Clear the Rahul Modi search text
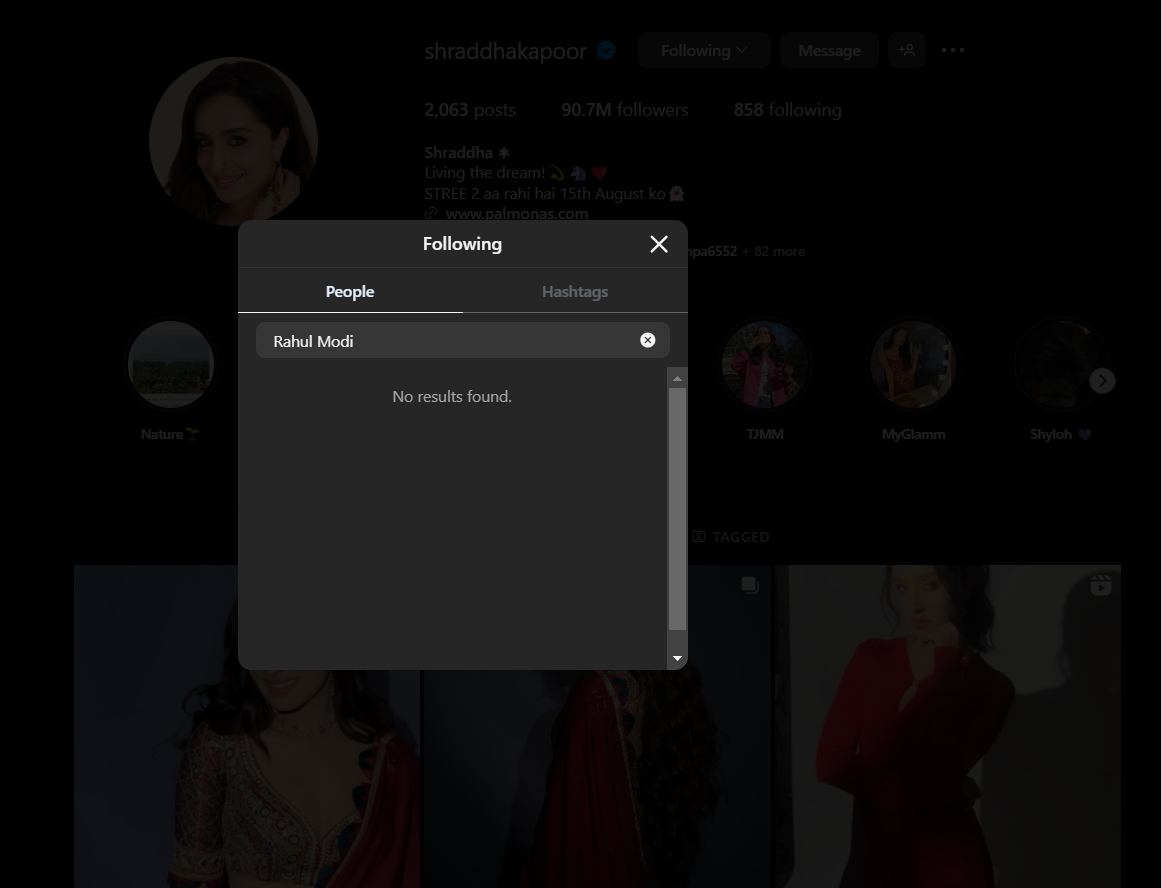Image resolution: width=1161 pixels, height=888 pixels. click(648, 340)
